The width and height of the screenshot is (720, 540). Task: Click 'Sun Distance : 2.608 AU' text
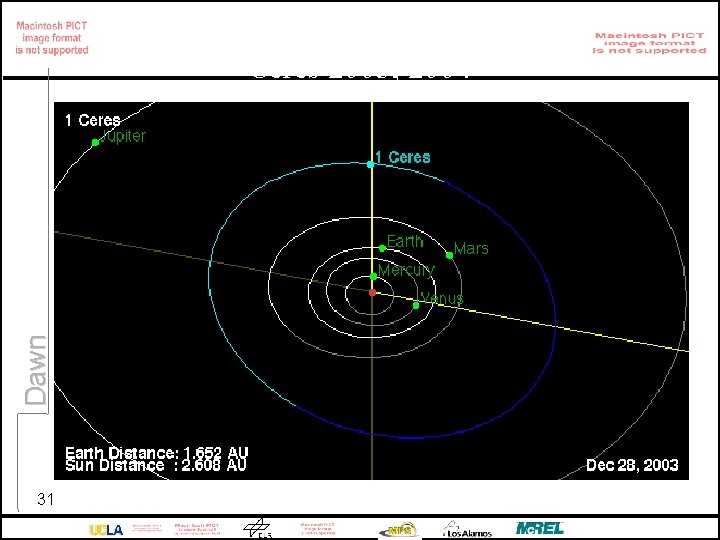[x=156, y=465]
